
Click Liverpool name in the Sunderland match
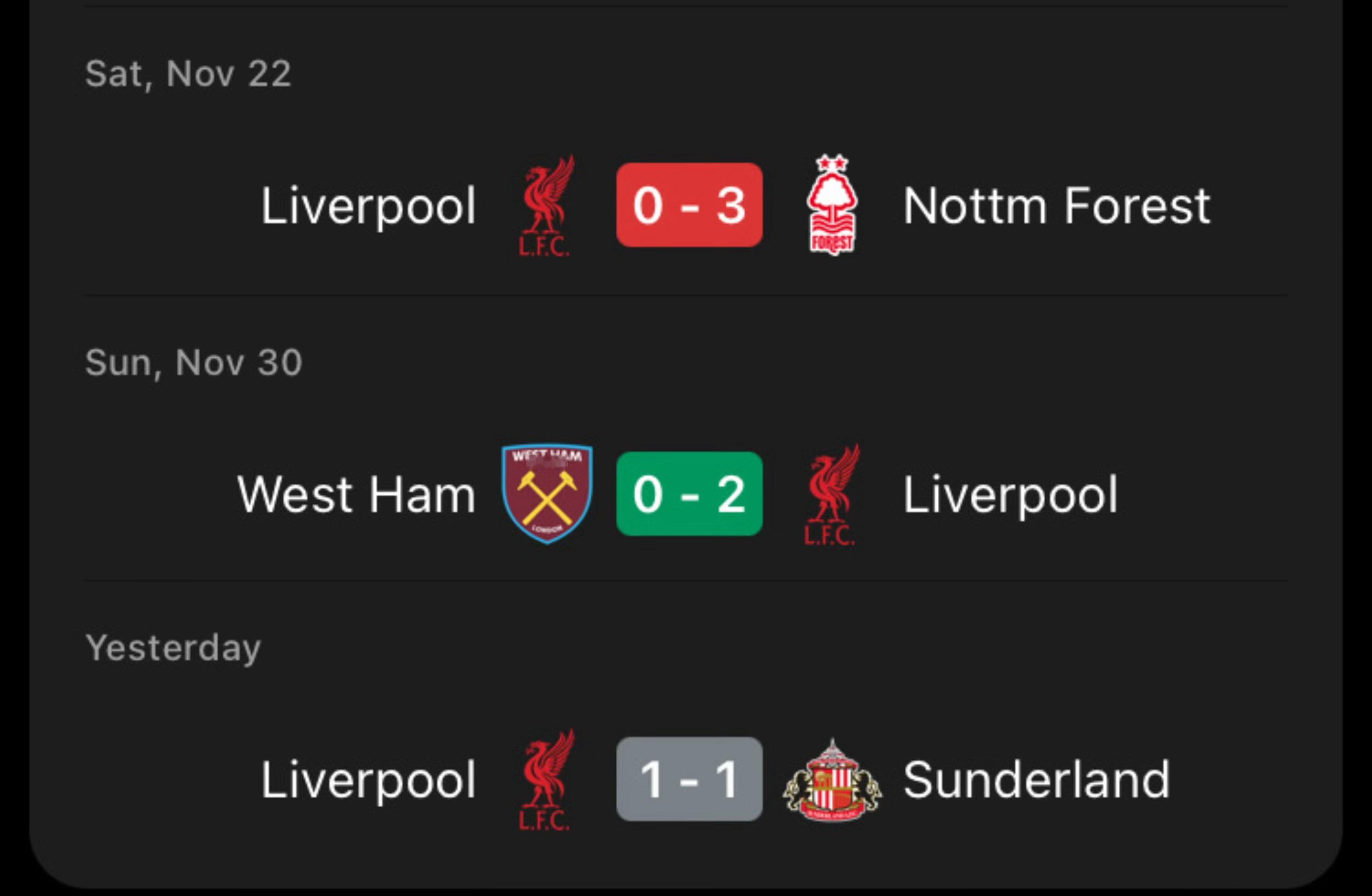[369, 780]
